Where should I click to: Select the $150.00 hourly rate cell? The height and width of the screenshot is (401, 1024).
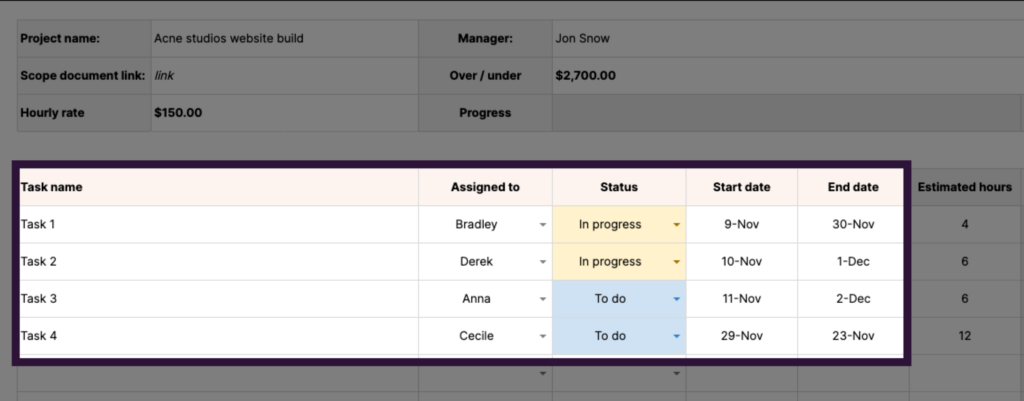pyautogui.click(x=178, y=113)
